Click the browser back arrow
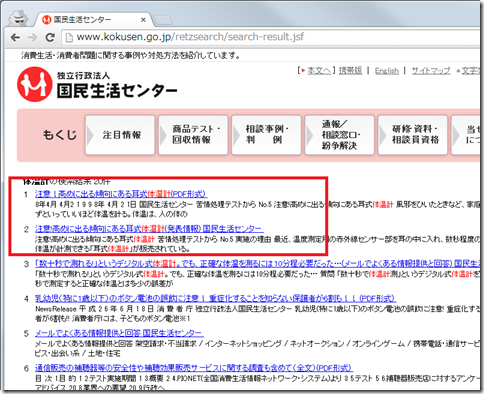Viewport: 484px width, 394px height. click(x=15, y=37)
